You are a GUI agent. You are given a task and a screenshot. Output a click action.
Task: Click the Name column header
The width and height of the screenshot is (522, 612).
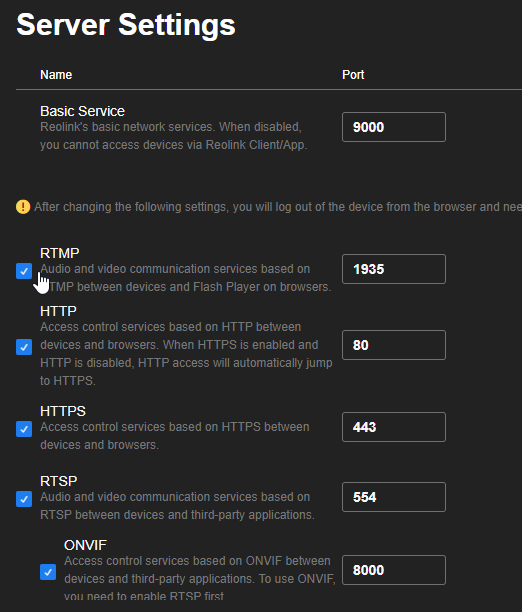tap(56, 75)
